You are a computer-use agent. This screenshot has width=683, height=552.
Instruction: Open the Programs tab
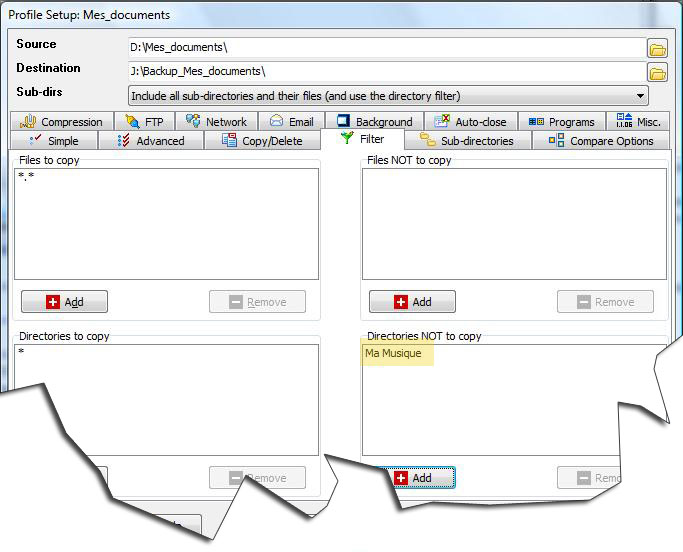tap(561, 122)
